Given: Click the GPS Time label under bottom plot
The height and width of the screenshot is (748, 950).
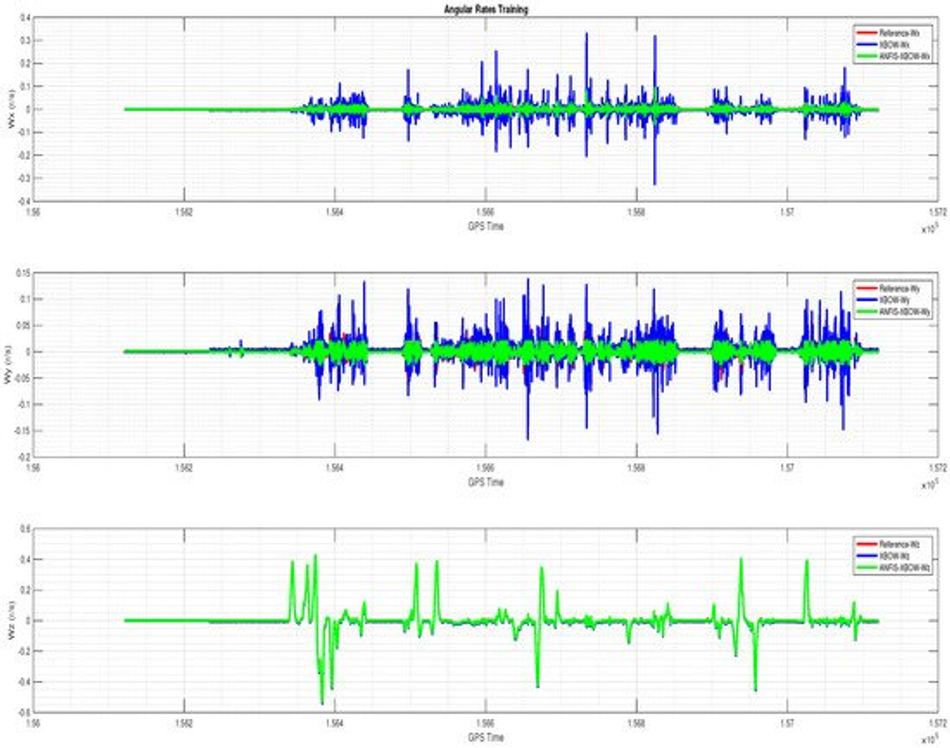Looking at the screenshot, I should (x=486, y=738).
